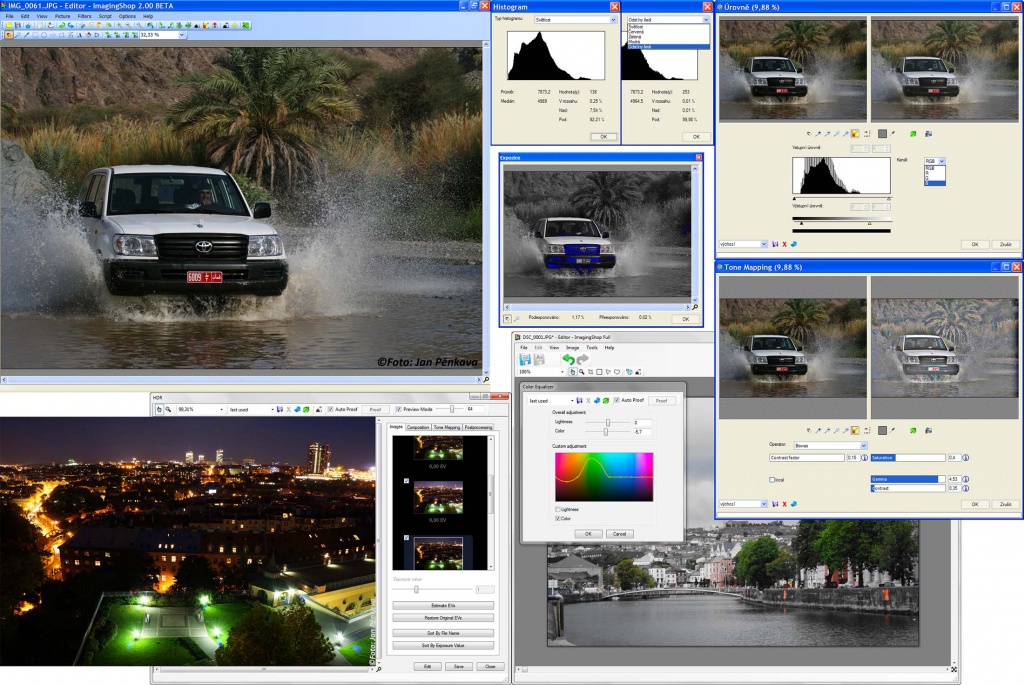Image resolution: width=1024 pixels, height=685 pixels.
Task: Open the histogram type dropdown in left Histogram
Action: [x=613, y=20]
